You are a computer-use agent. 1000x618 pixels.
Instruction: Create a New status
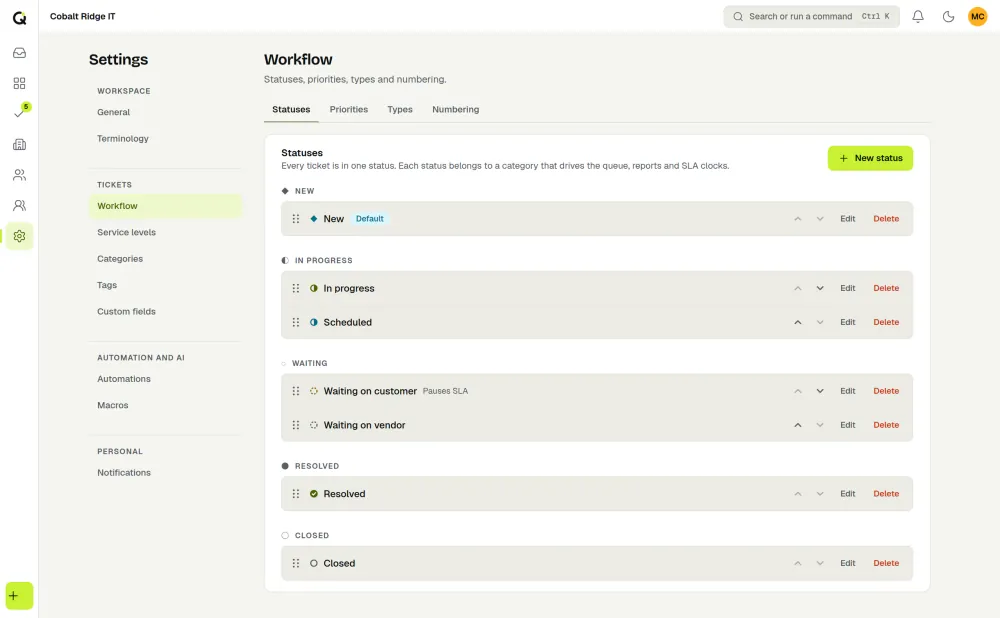point(870,158)
